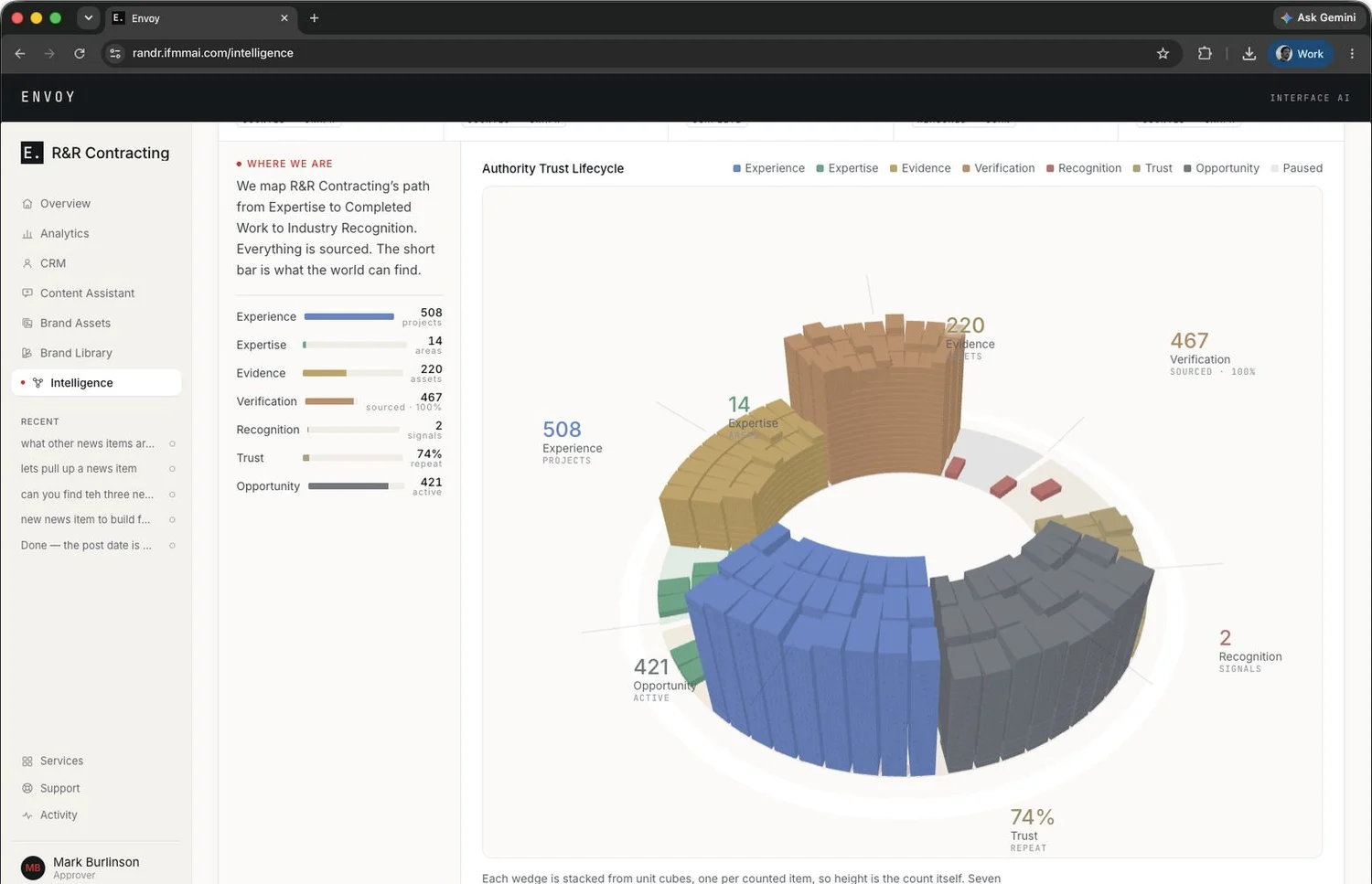Click the Verification progress bar
1372x884 pixels.
[x=331, y=401]
